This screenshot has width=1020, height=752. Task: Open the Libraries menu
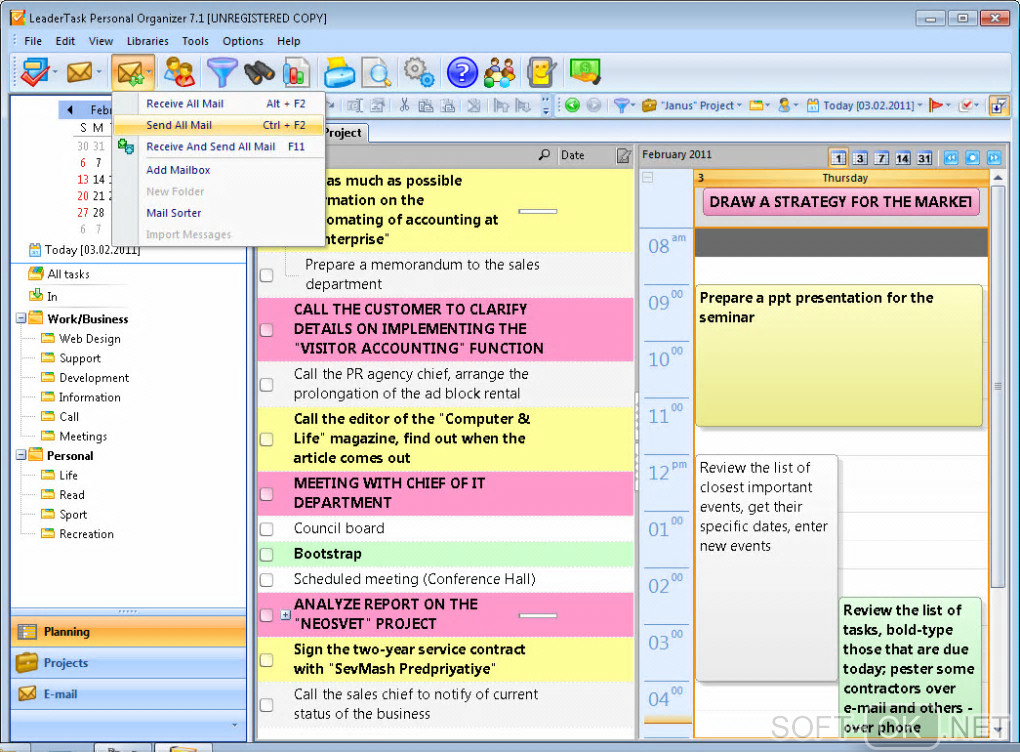(x=148, y=41)
